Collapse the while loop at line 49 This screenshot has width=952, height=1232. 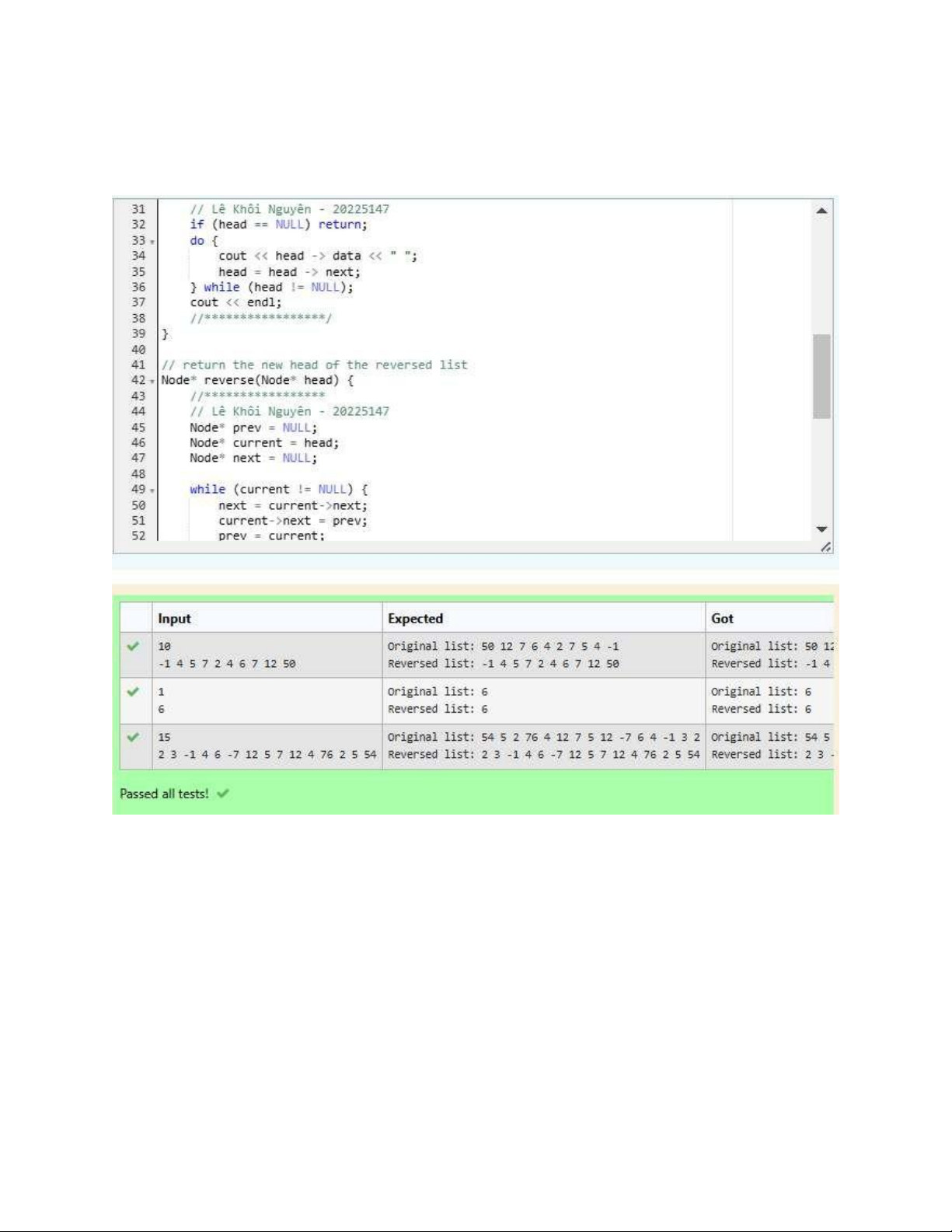point(152,490)
